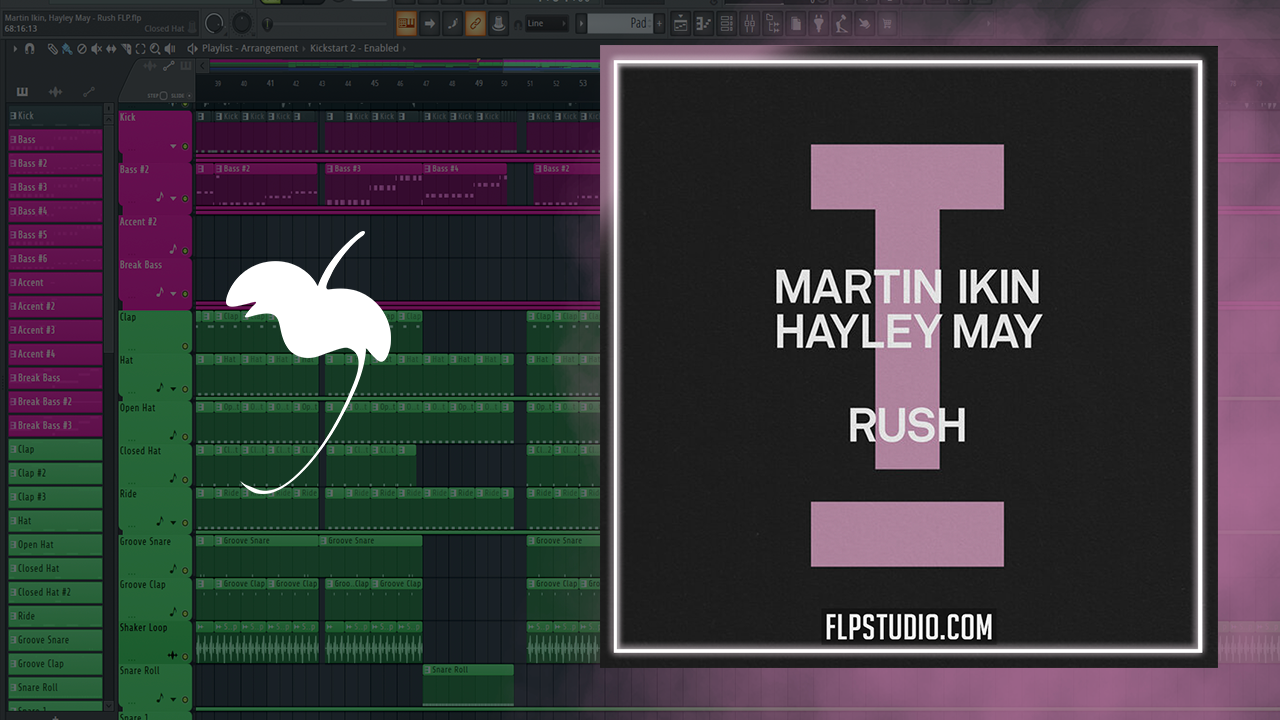Screen dimensions: 1280x720
Task: Open the plugin picker plug icon
Action: tap(819, 23)
